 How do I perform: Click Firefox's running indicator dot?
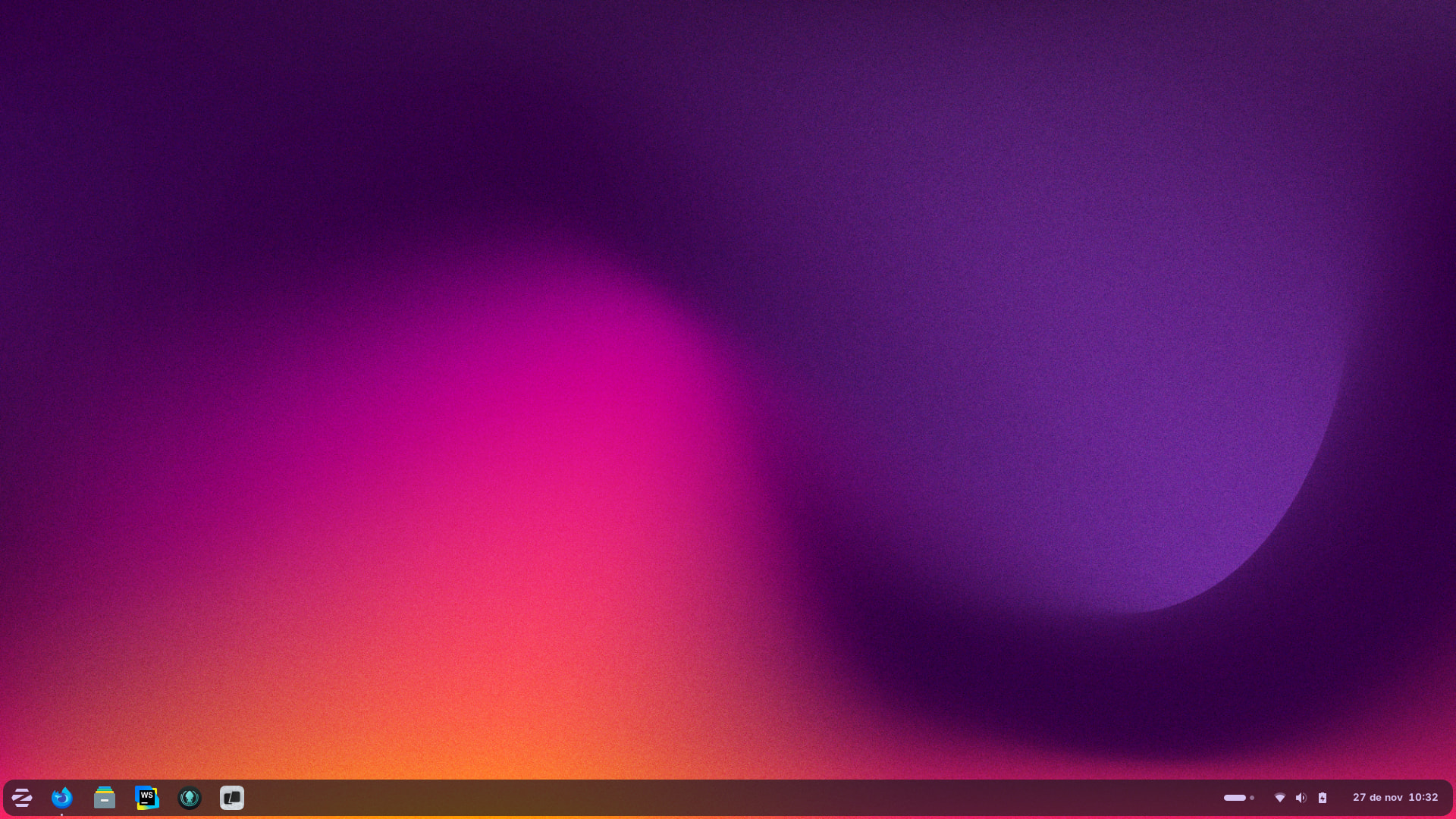(x=62, y=814)
